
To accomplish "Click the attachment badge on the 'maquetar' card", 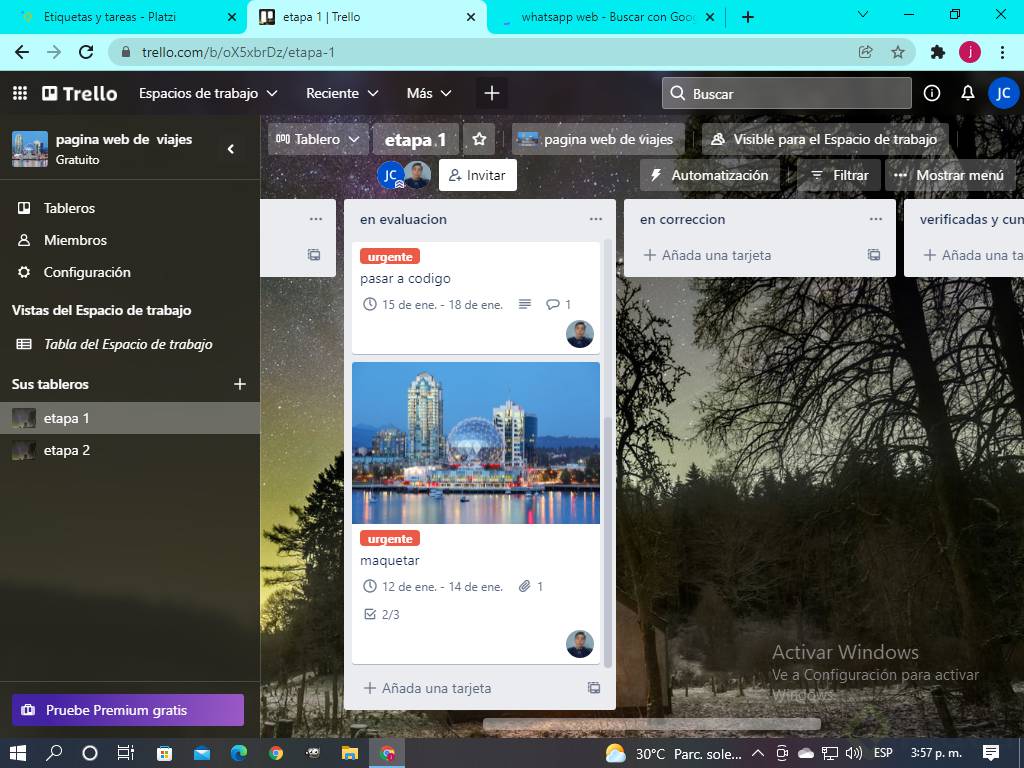I will pyautogui.click(x=530, y=586).
